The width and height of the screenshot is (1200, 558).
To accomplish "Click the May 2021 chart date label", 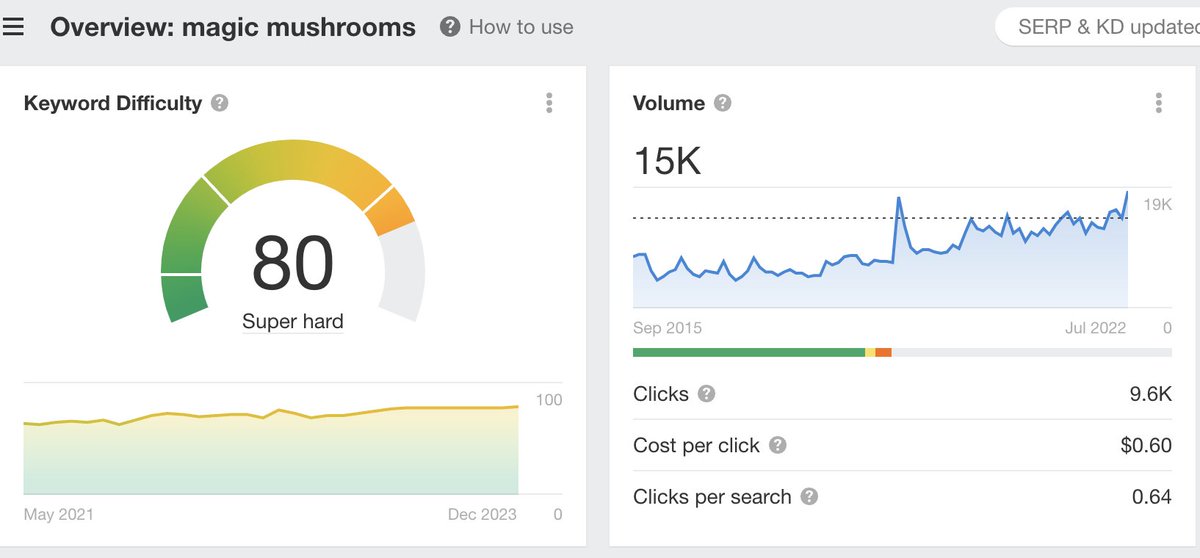I will click(x=59, y=514).
